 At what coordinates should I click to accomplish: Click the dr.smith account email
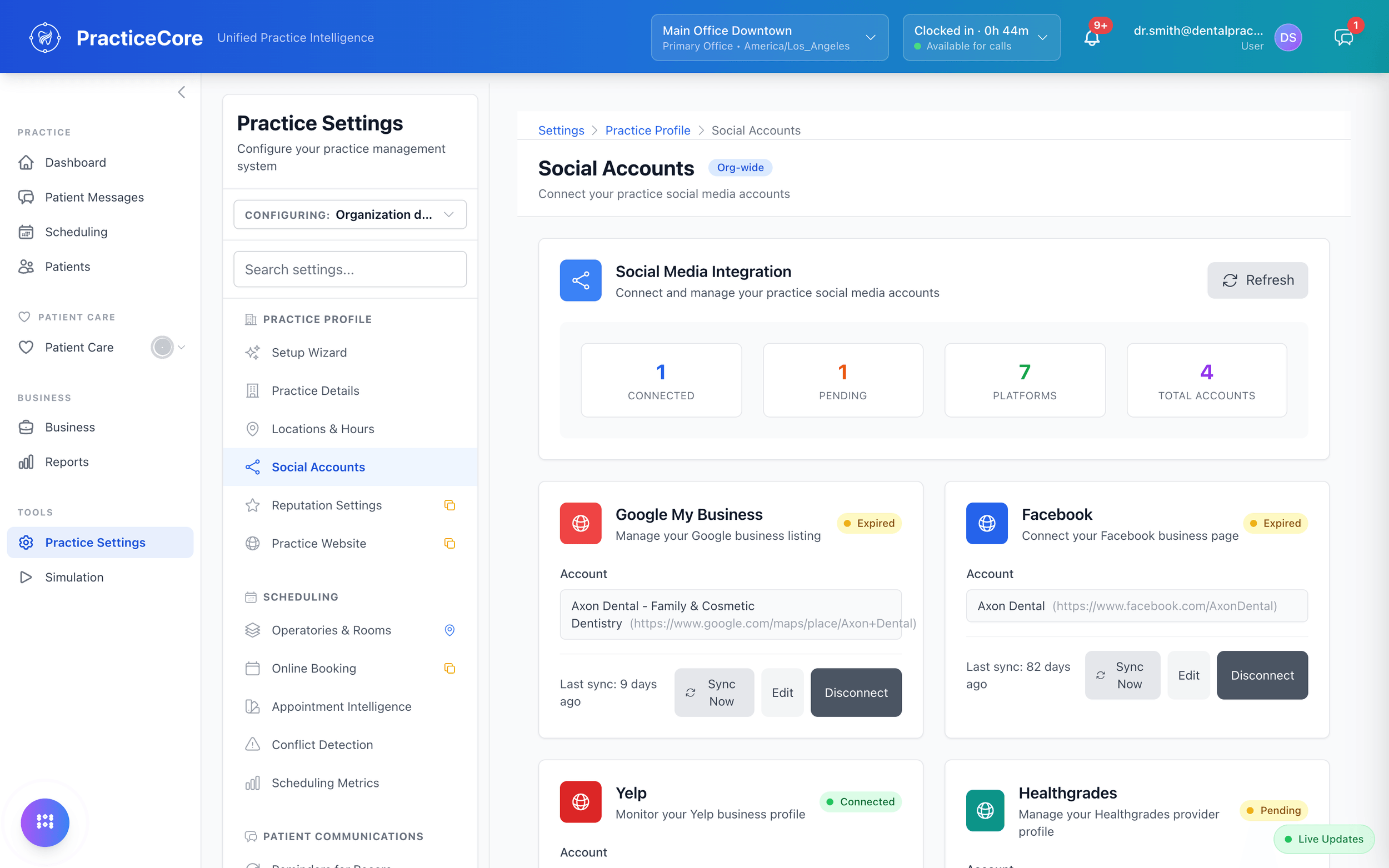point(1198,31)
